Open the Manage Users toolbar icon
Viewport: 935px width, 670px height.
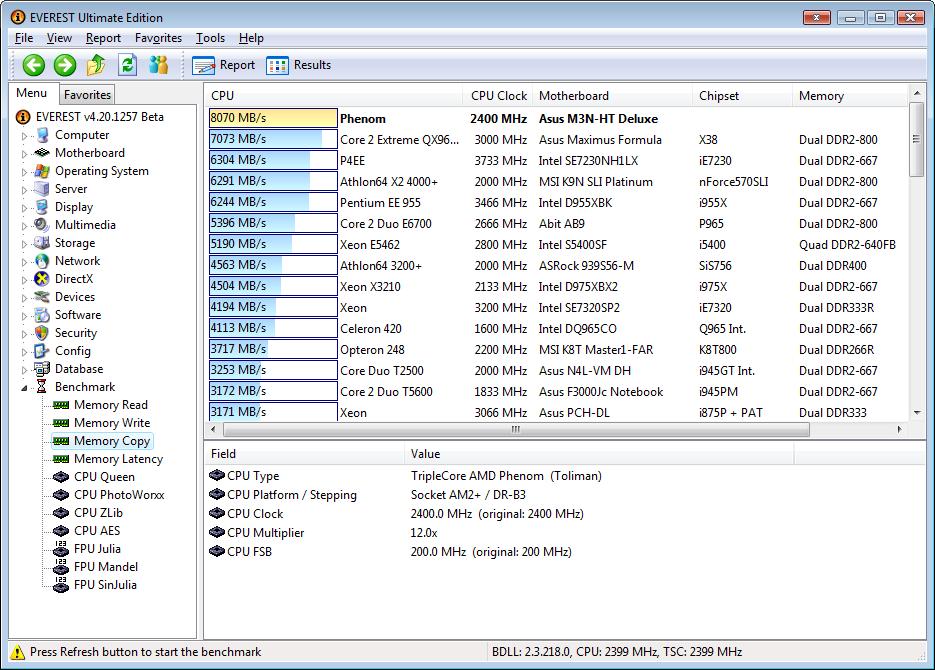point(159,65)
